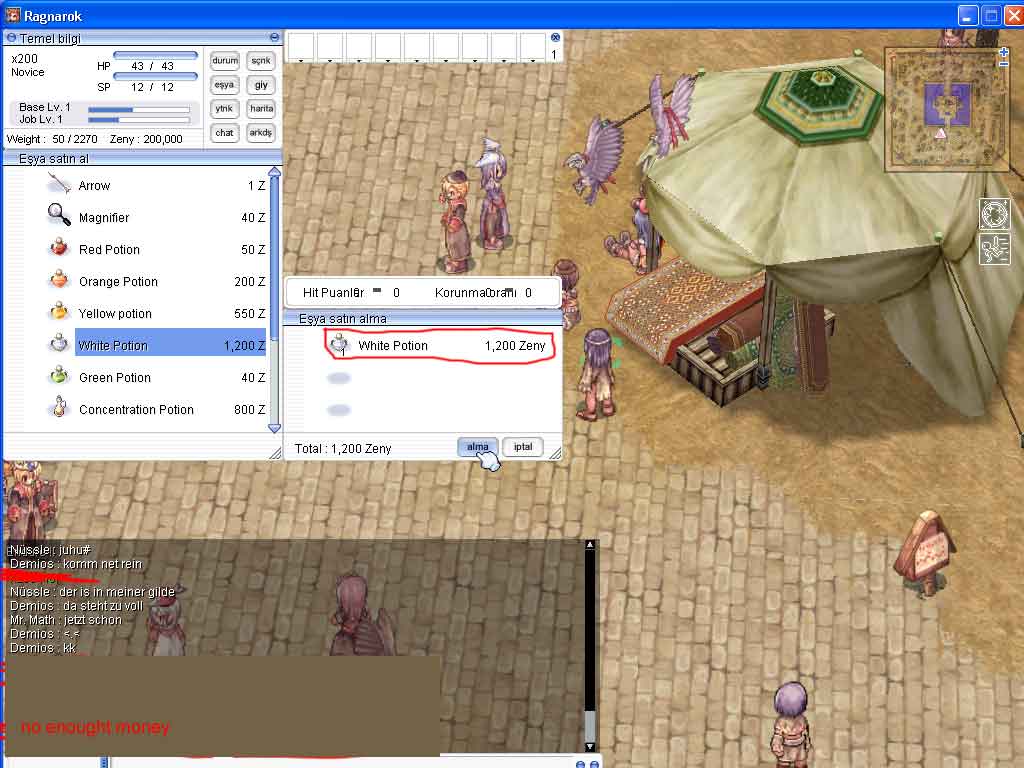Click the White Potion icon in purchase list
The height and width of the screenshot is (768, 1024).
340,344
